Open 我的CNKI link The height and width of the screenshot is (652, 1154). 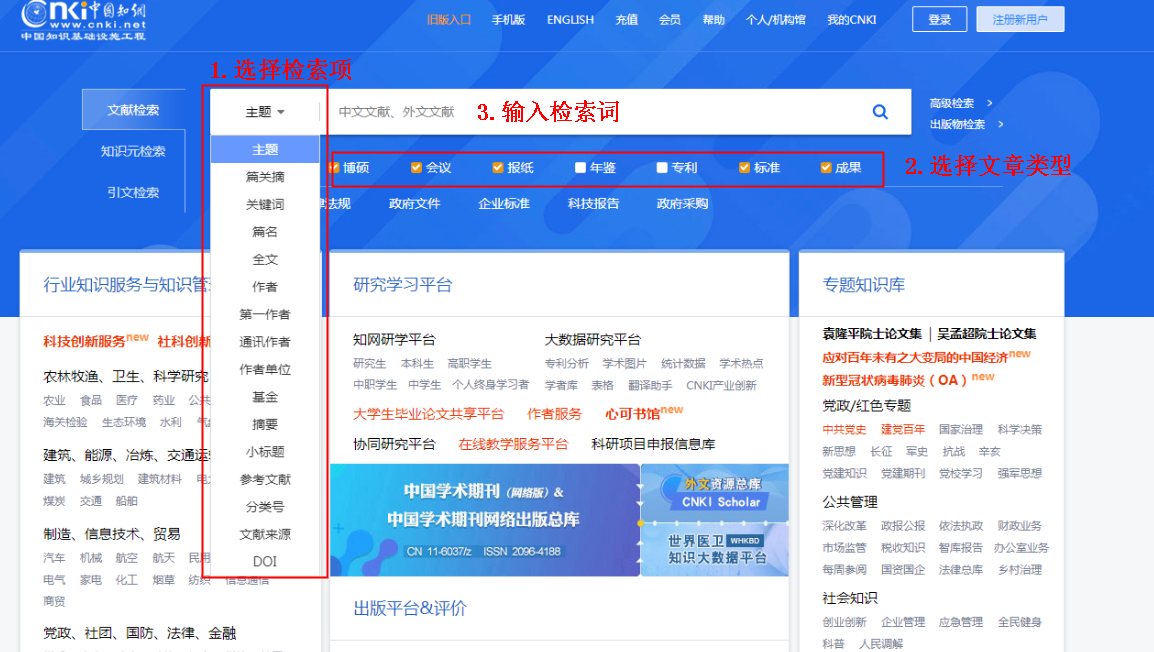pyautogui.click(x=852, y=20)
